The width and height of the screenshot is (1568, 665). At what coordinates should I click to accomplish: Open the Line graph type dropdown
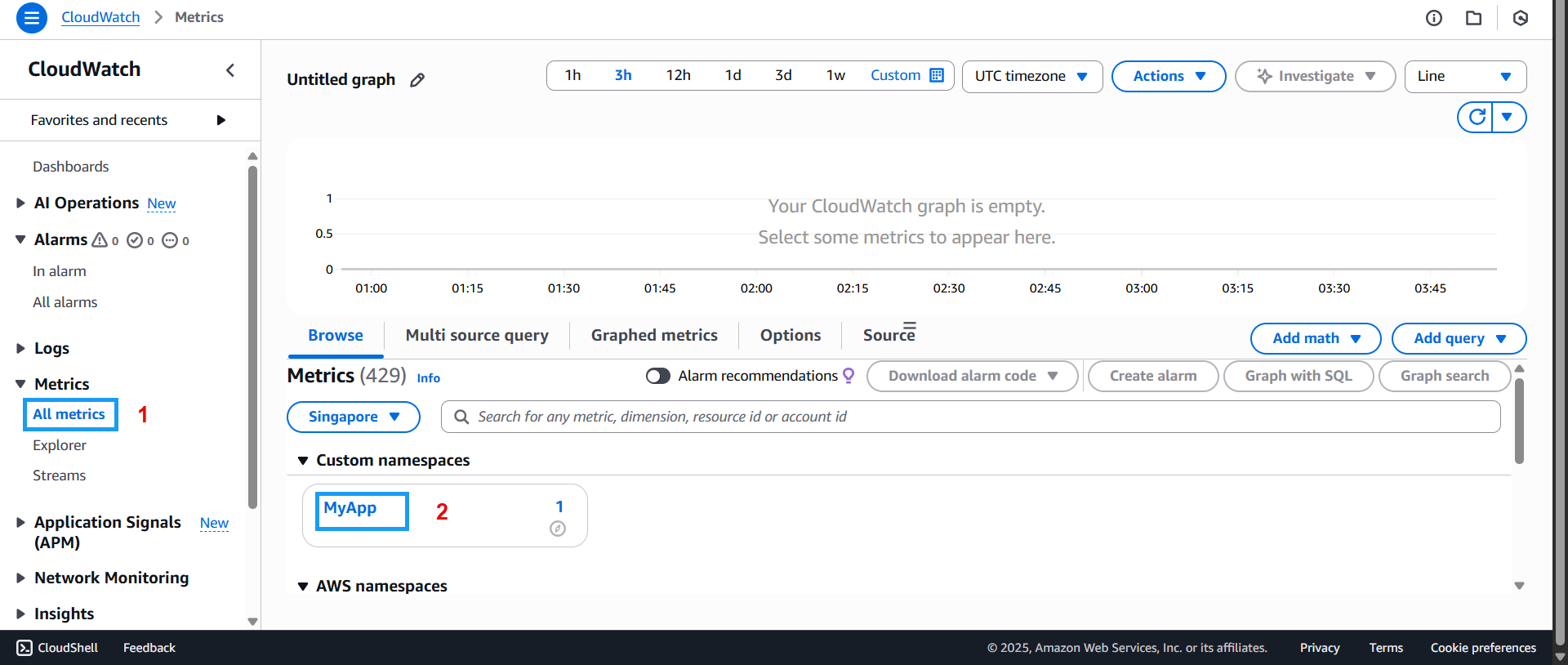pyautogui.click(x=1465, y=76)
